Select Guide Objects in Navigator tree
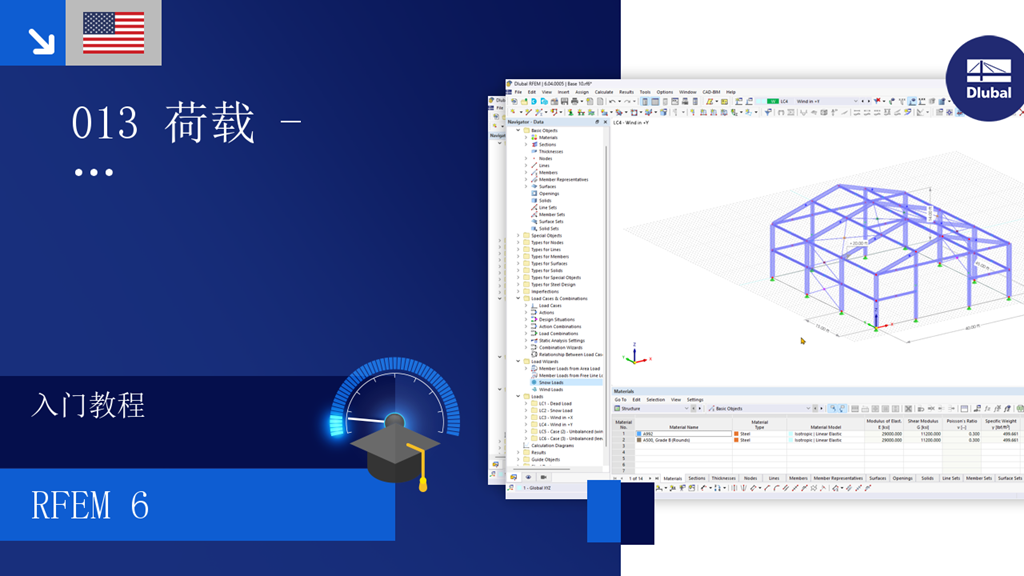This screenshot has width=1024, height=576. 545,459
